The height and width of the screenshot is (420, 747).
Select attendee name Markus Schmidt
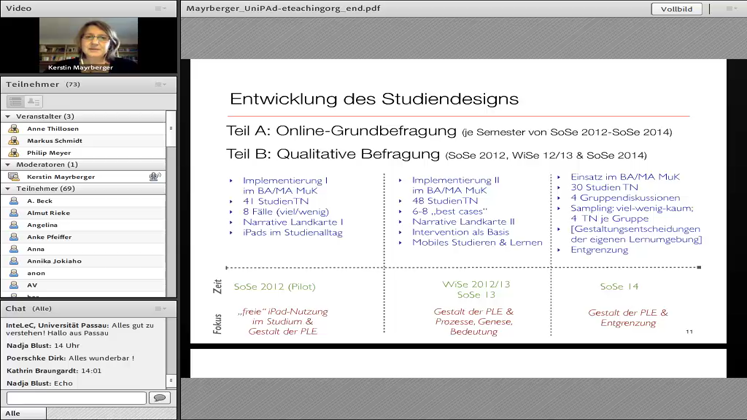(54, 140)
